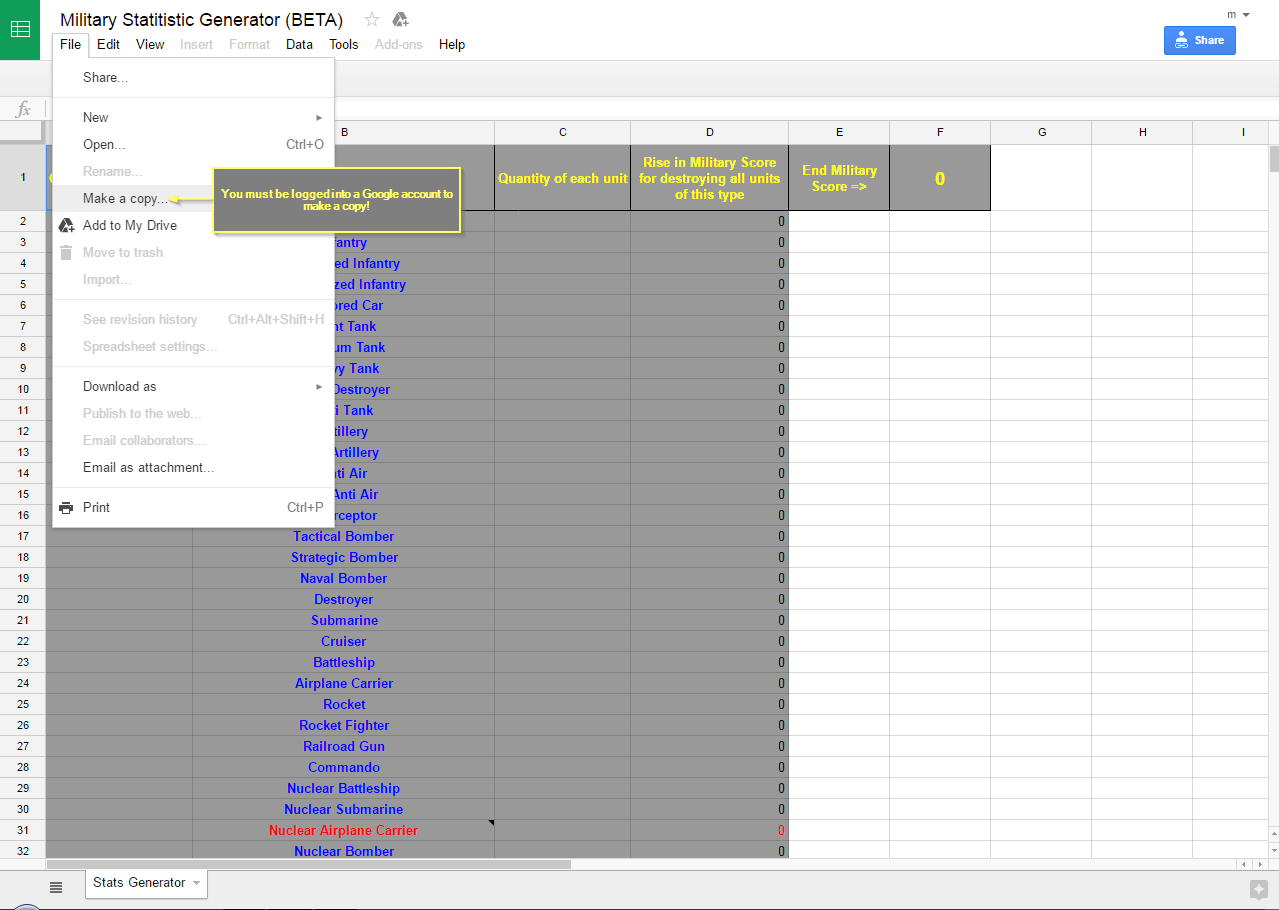This screenshot has height=910, width=1279.
Task: Click the Commando cell
Action: point(344,768)
